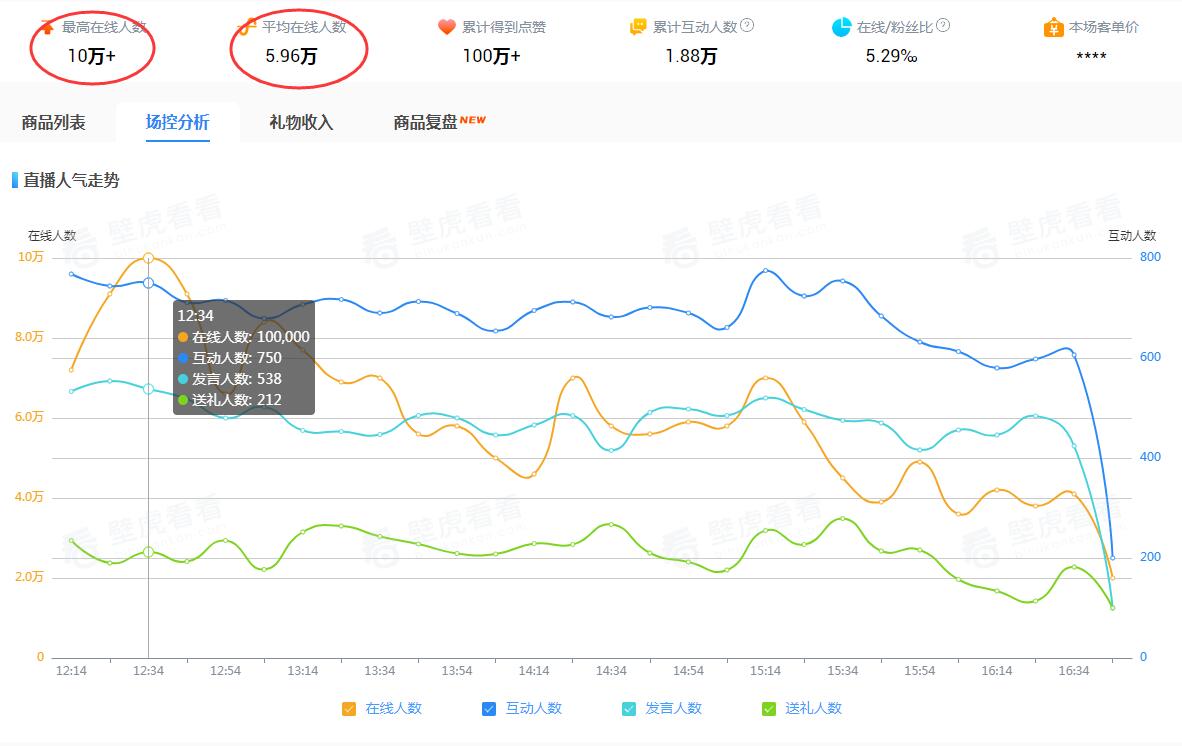Click the 100万+ likes value
1182x746 pixels.
pos(491,56)
